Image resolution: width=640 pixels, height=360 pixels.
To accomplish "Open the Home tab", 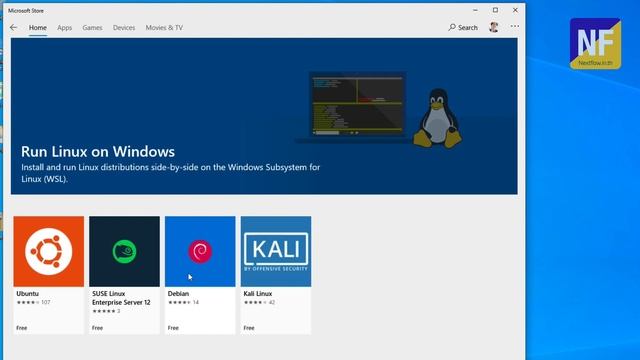I will pyautogui.click(x=38, y=27).
